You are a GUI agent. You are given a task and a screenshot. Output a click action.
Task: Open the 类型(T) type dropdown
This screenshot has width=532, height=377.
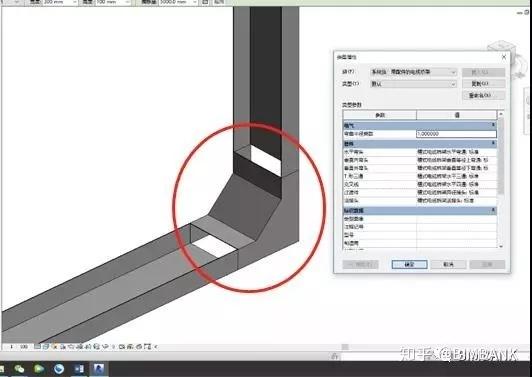(414, 84)
